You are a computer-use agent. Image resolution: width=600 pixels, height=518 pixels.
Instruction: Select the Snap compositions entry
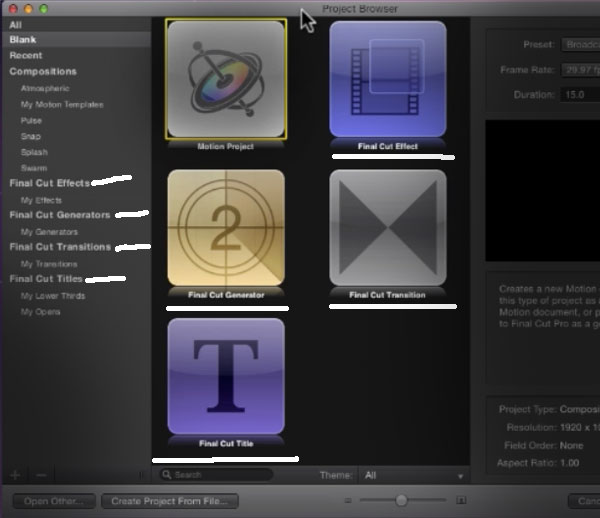point(31,136)
